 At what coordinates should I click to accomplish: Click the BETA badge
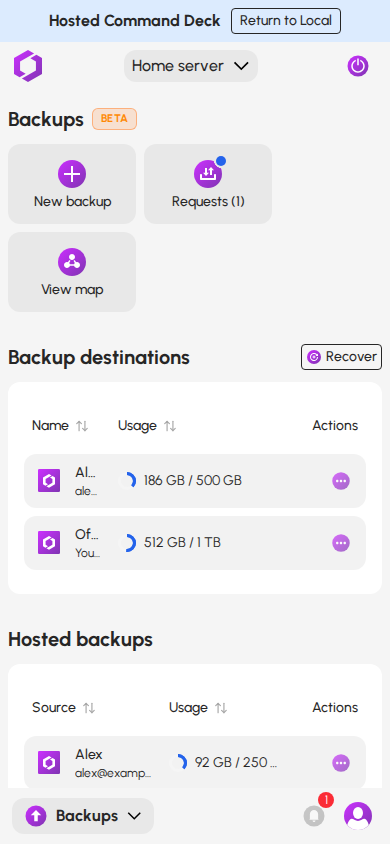click(x=115, y=119)
